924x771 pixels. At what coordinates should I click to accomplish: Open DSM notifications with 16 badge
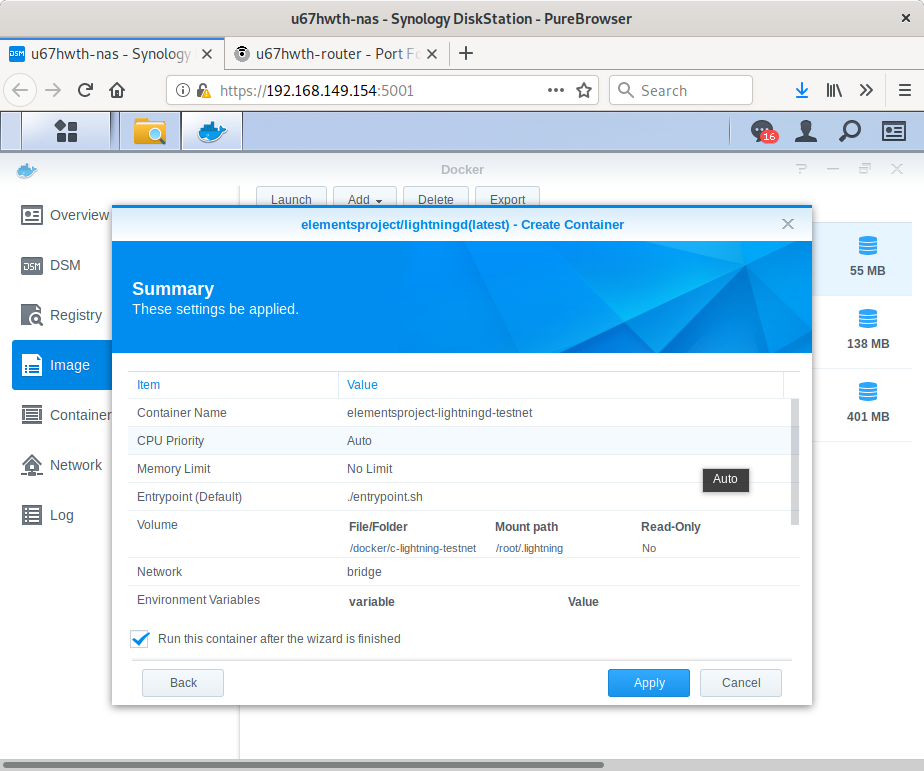(x=764, y=131)
